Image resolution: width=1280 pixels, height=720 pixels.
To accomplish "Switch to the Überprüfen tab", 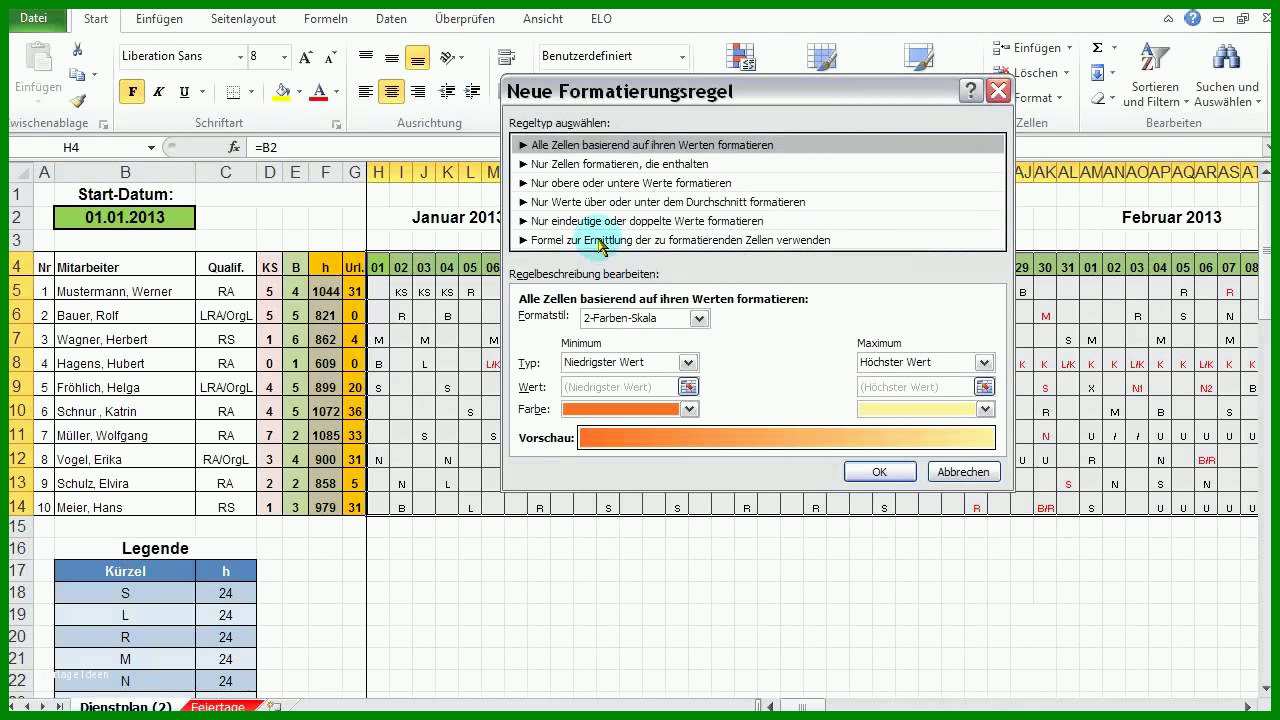I will pyautogui.click(x=464, y=18).
